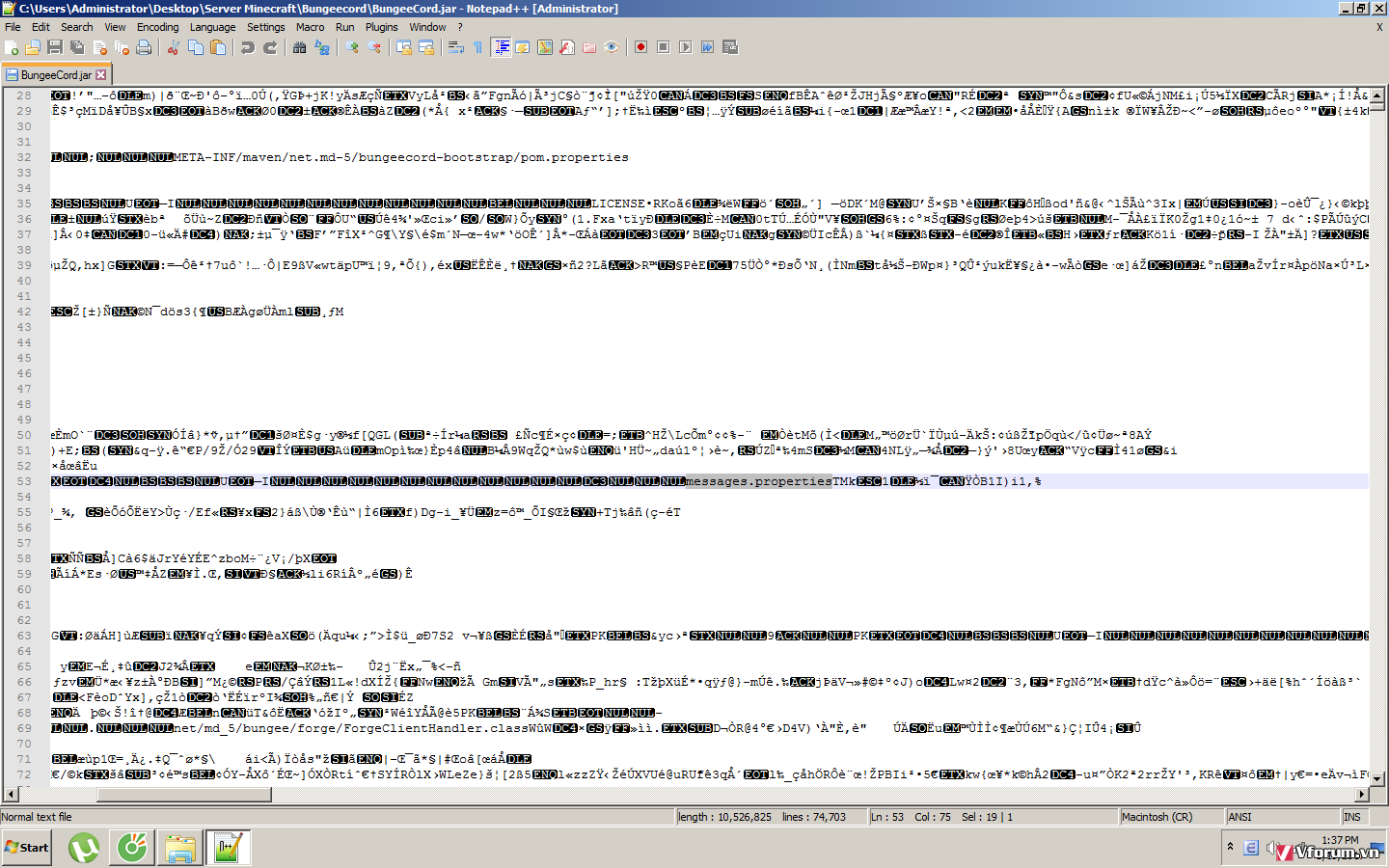Open Find with the binoculars icon
The width and height of the screenshot is (1389, 868).
[300, 47]
